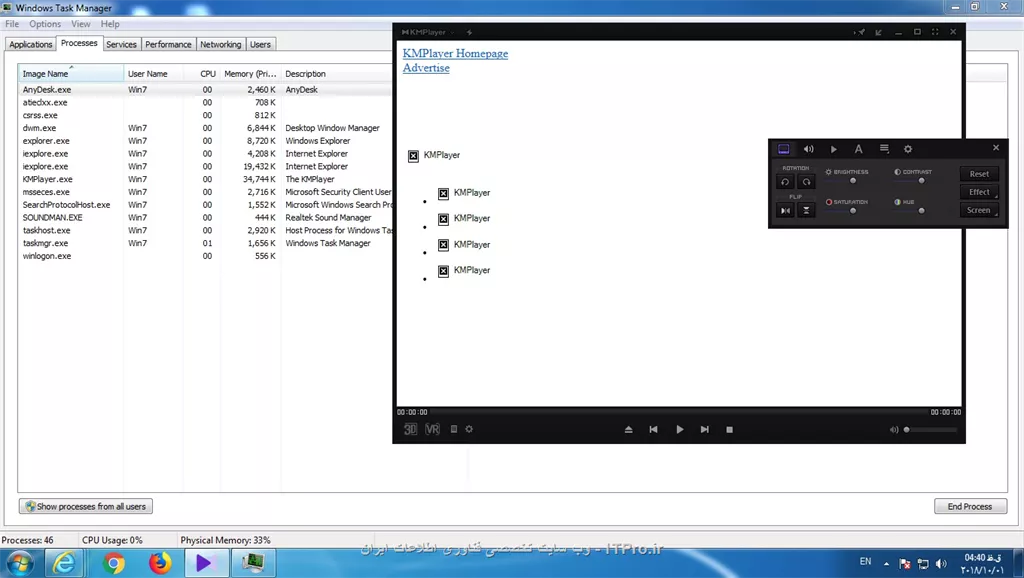This screenshot has height=578, width=1024.
Task: Open the Options menu in Task Manager
Action: 44,24
